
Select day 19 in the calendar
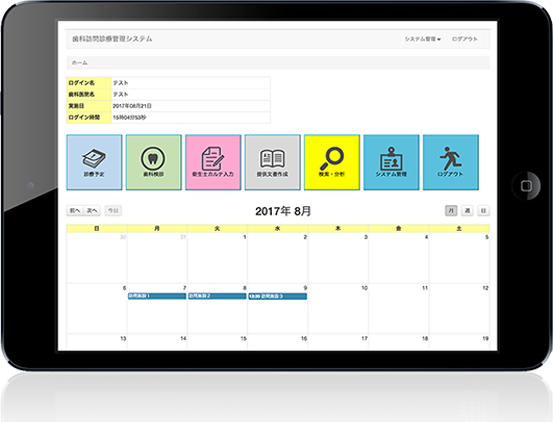459,342
